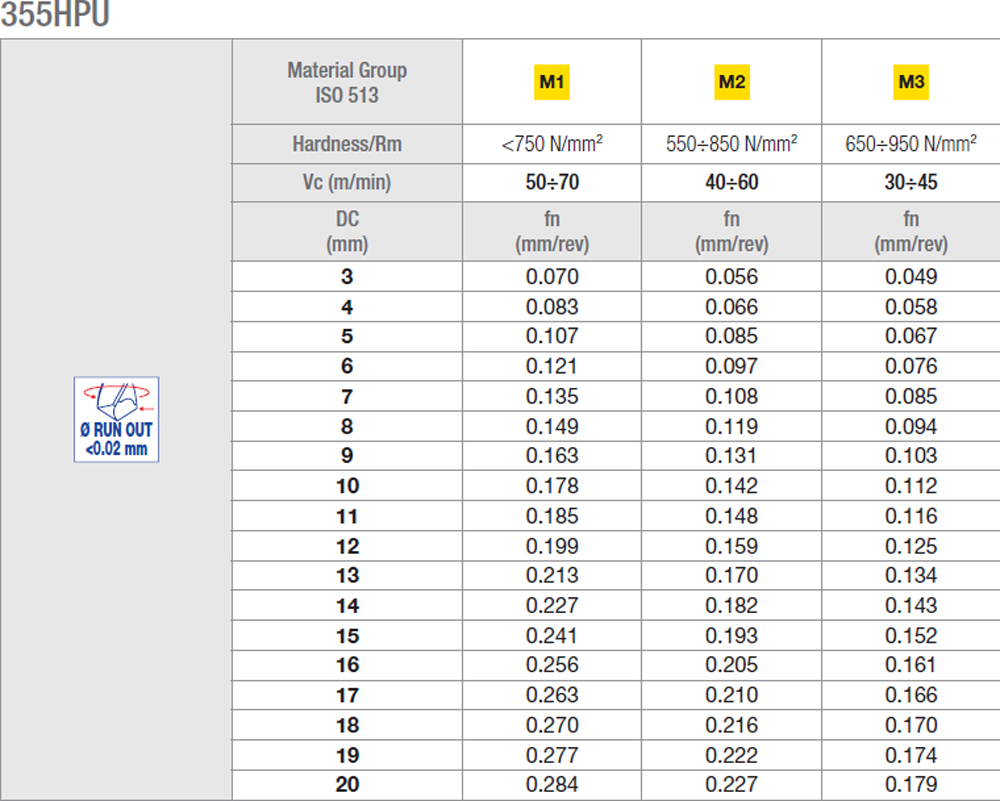Select the yellow M2 material group badge
1000x801 pixels.
coord(732,82)
